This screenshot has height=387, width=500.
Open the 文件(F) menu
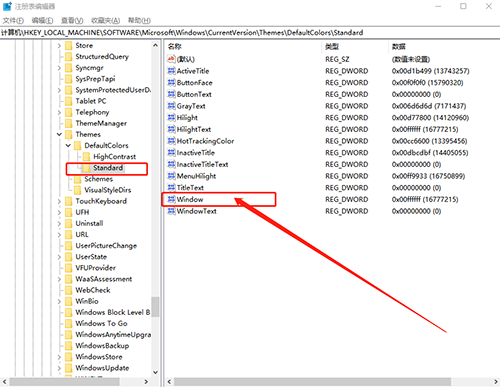[13, 21]
